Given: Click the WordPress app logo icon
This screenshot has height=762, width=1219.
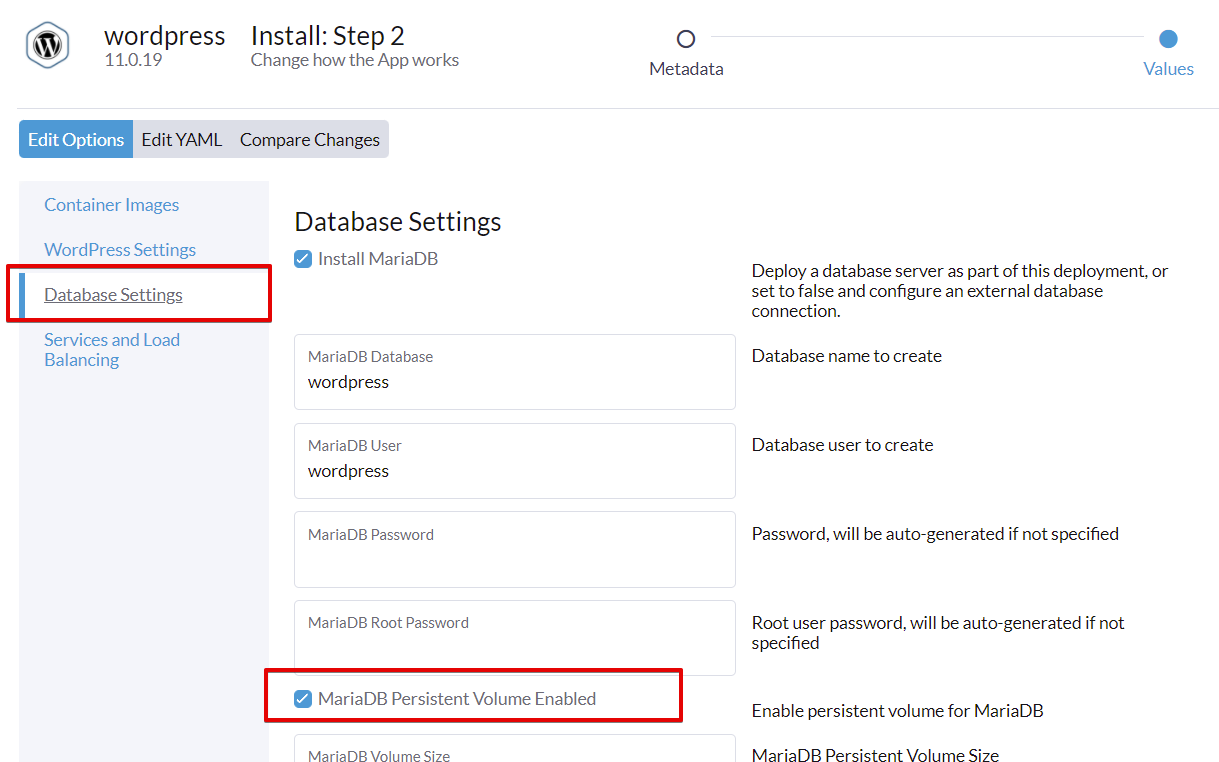Looking at the screenshot, I should click(x=47, y=45).
